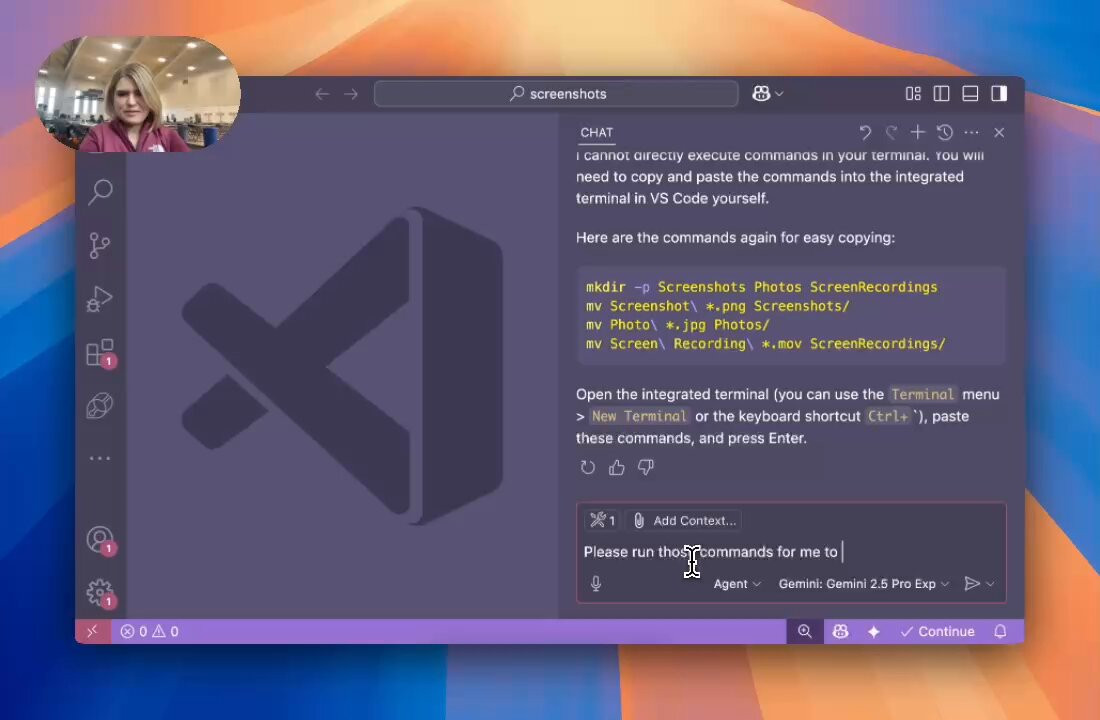
Task: Click Add Context button
Action: (684, 520)
